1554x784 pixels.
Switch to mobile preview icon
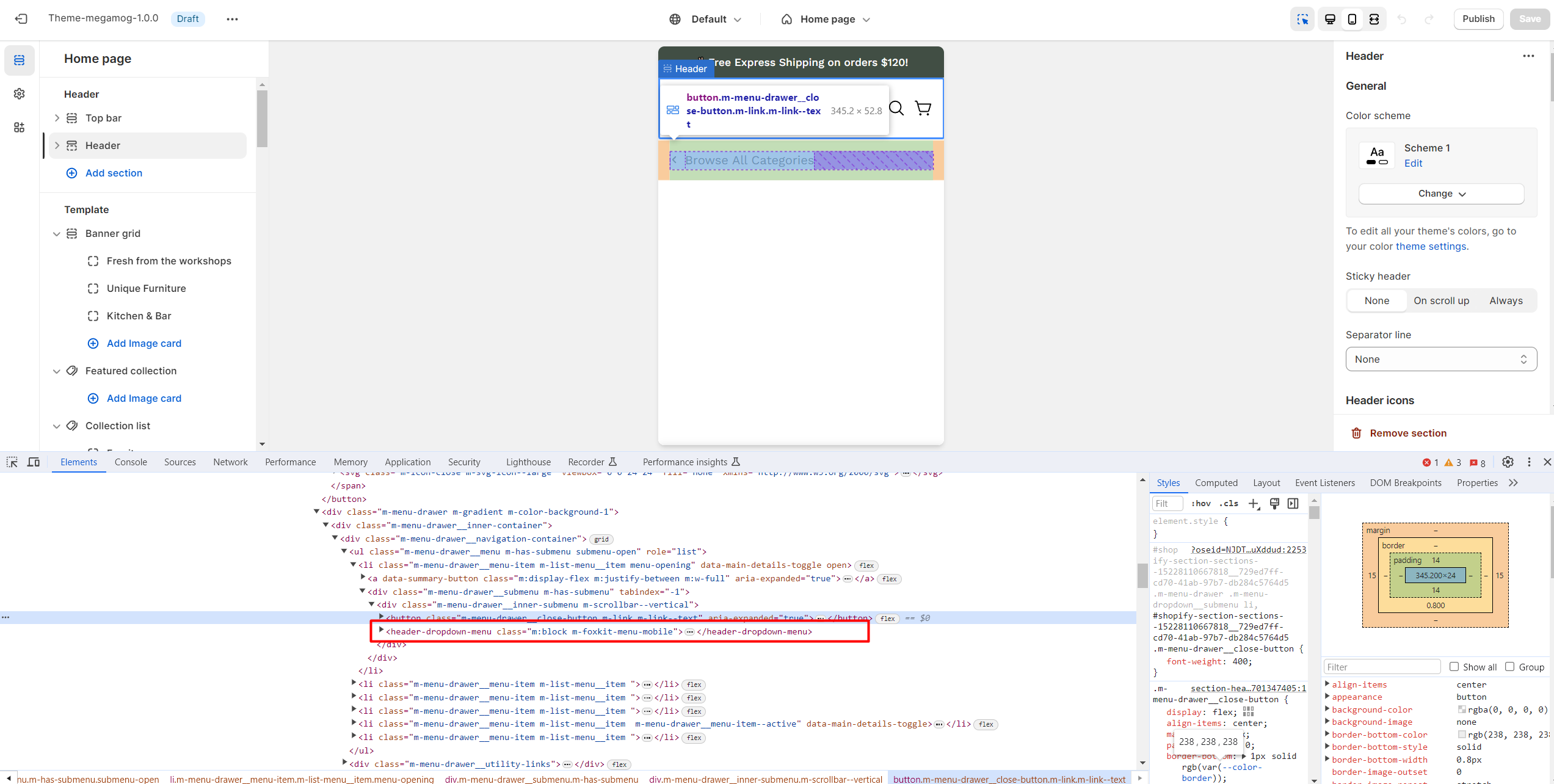pyautogui.click(x=1352, y=19)
